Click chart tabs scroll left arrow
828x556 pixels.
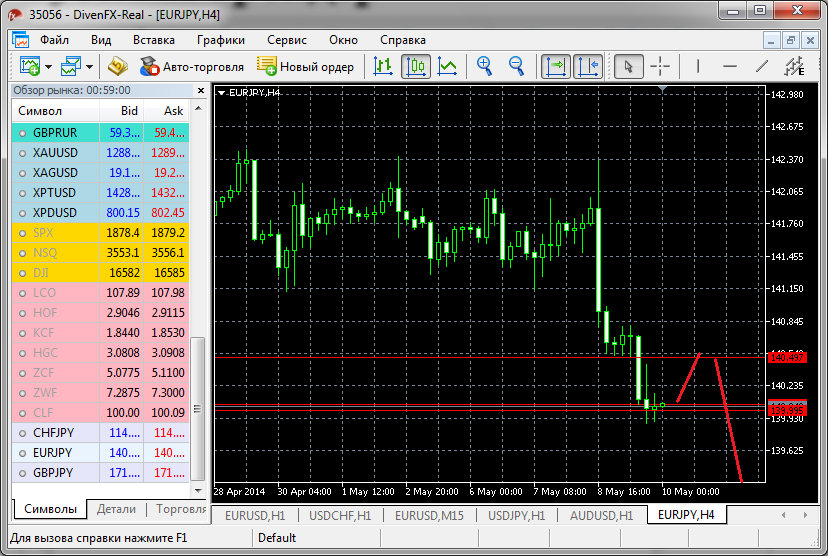pos(784,515)
